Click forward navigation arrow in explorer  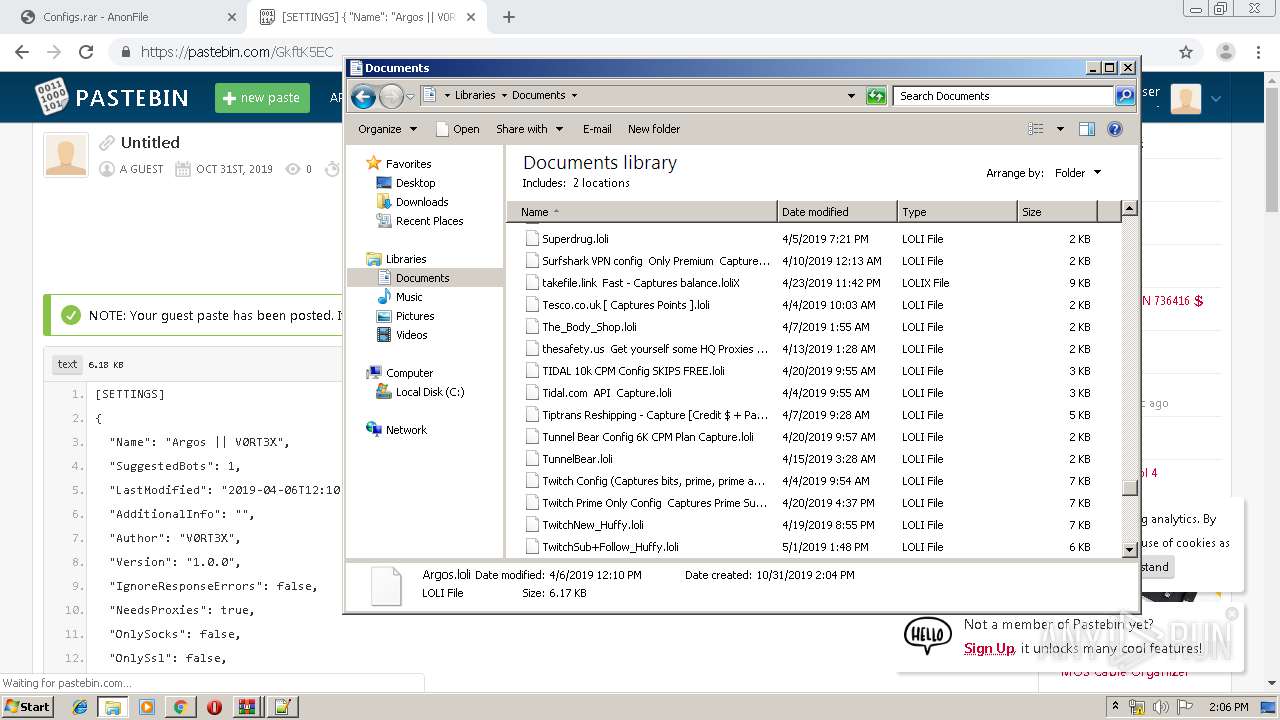[x=391, y=96]
